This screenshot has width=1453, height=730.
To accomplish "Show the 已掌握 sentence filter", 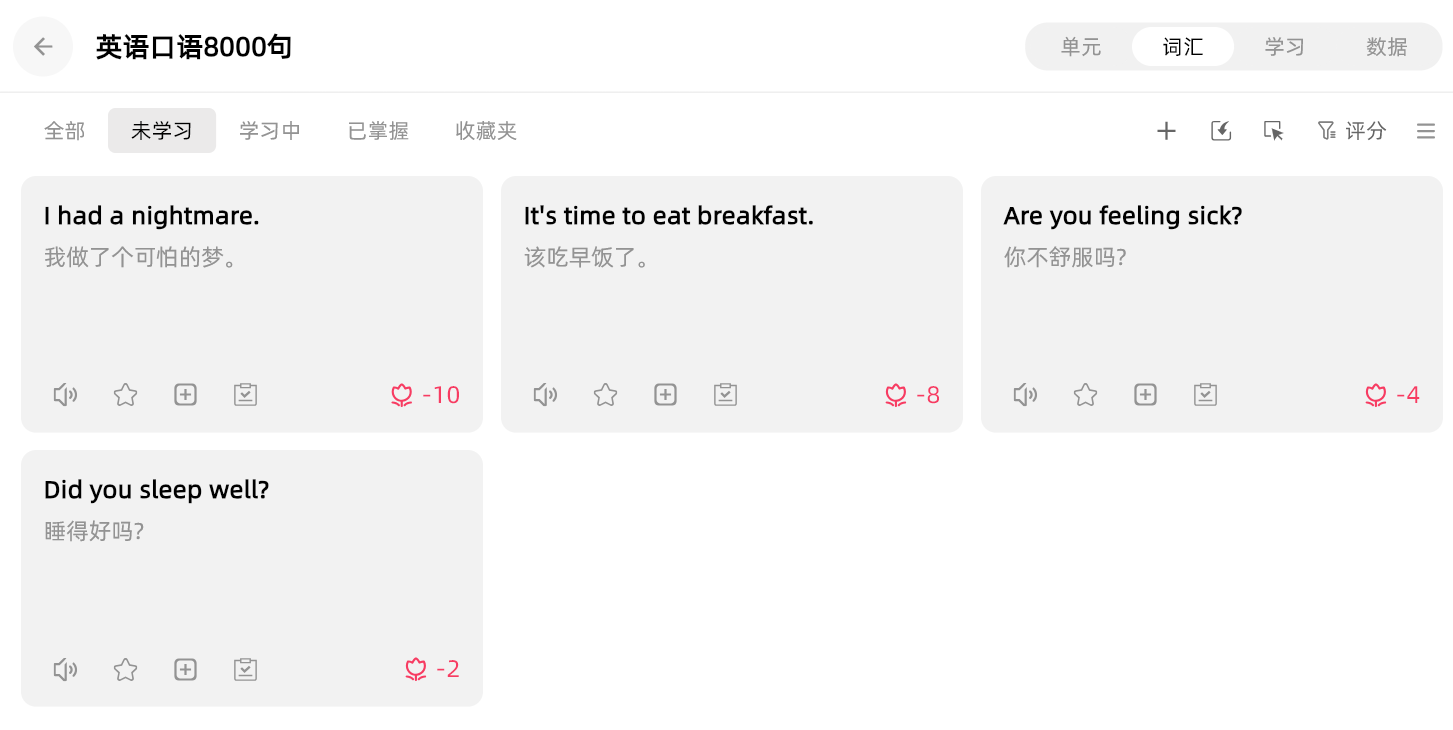I will tap(378, 131).
